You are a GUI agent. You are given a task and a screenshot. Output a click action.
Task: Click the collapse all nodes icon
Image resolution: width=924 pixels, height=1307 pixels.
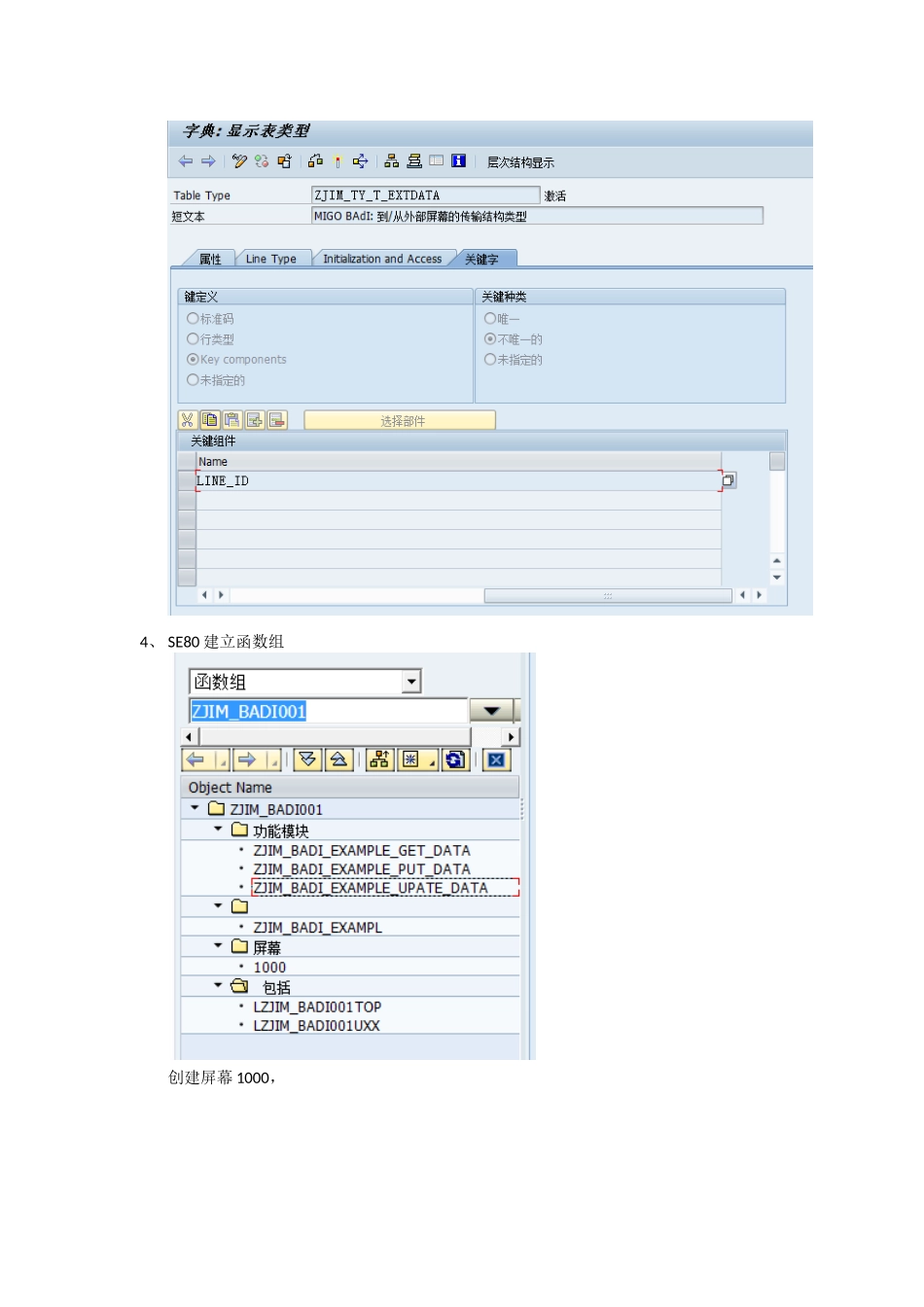pyautogui.click(x=338, y=760)
